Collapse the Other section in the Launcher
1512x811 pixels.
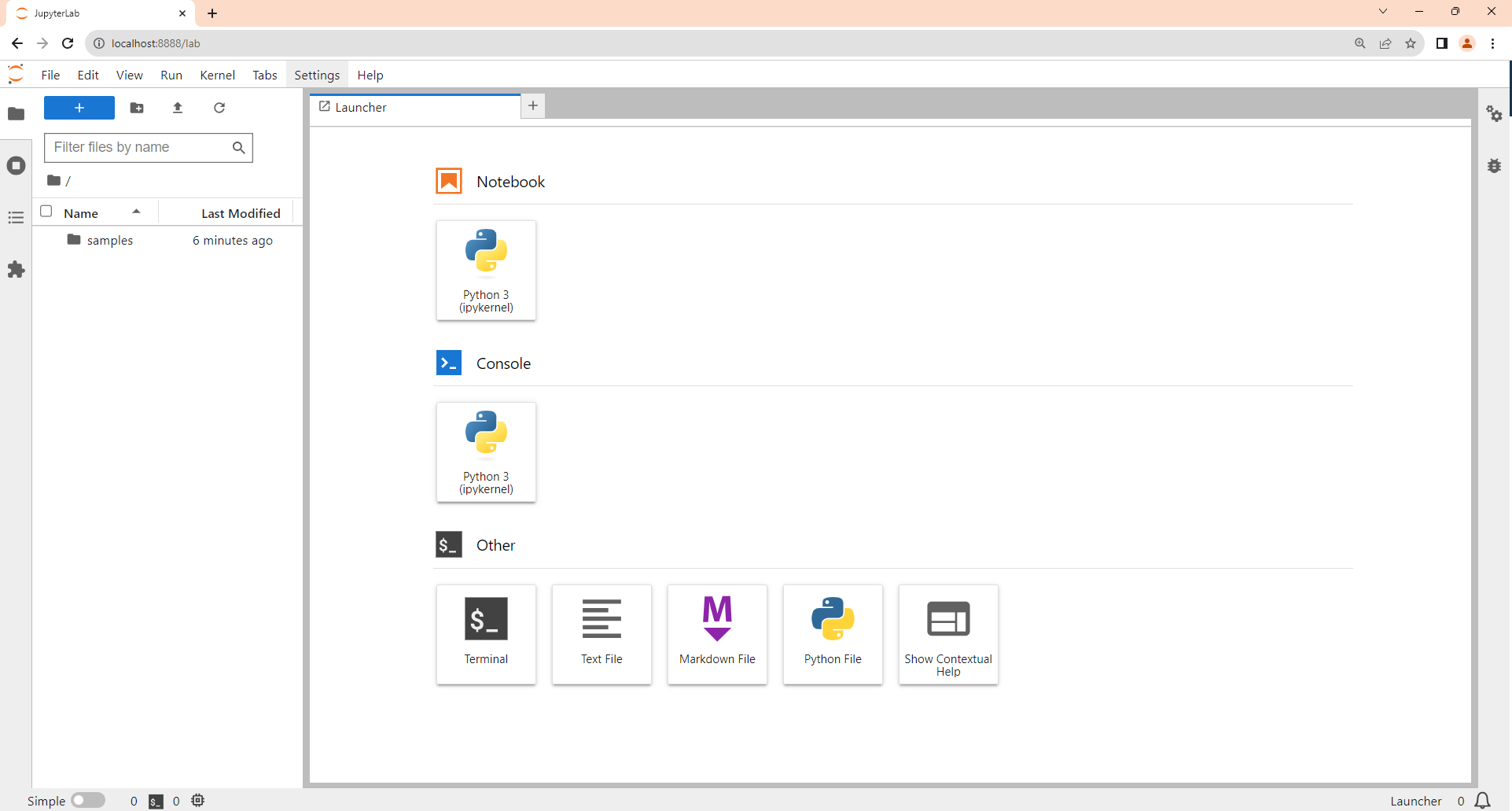(495, 544)
